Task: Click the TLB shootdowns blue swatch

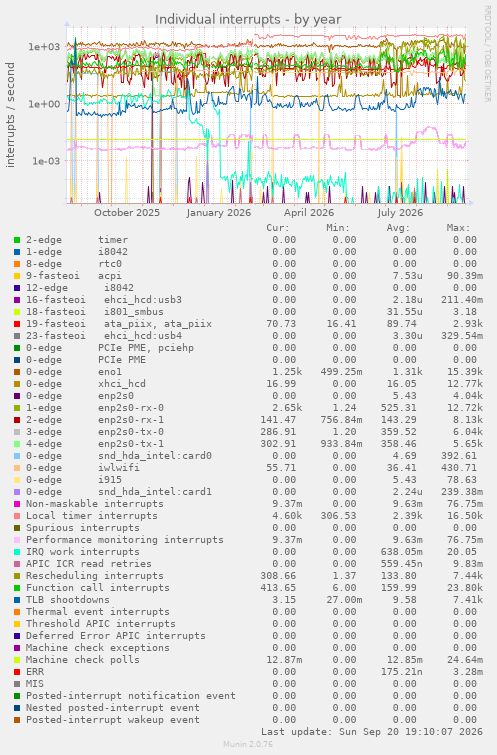Action: point(17,600)
